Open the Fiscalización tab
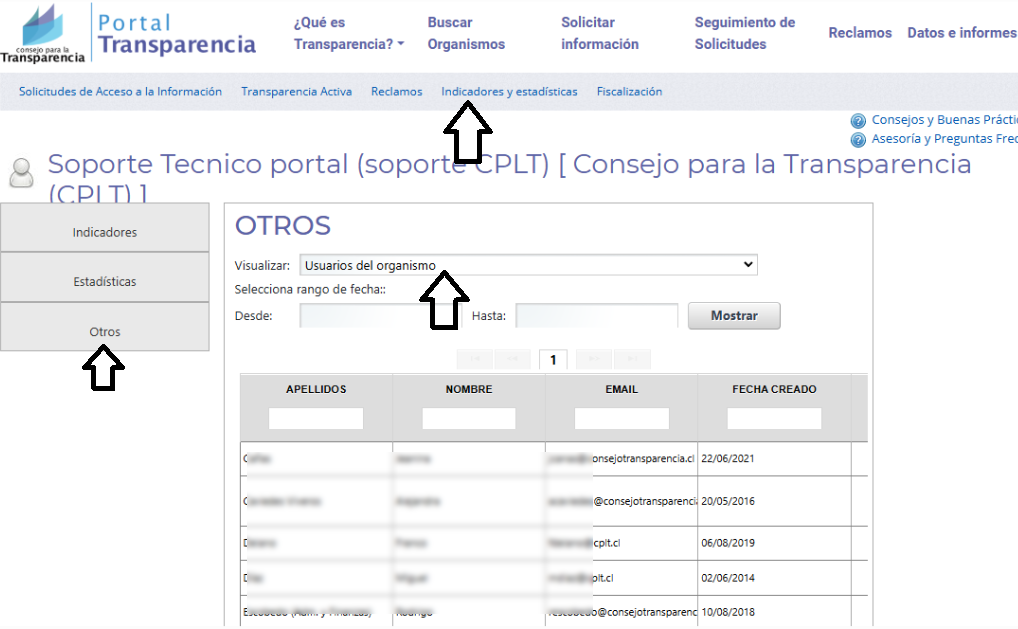Screen dimensions: 1018x629 (629, 91)
